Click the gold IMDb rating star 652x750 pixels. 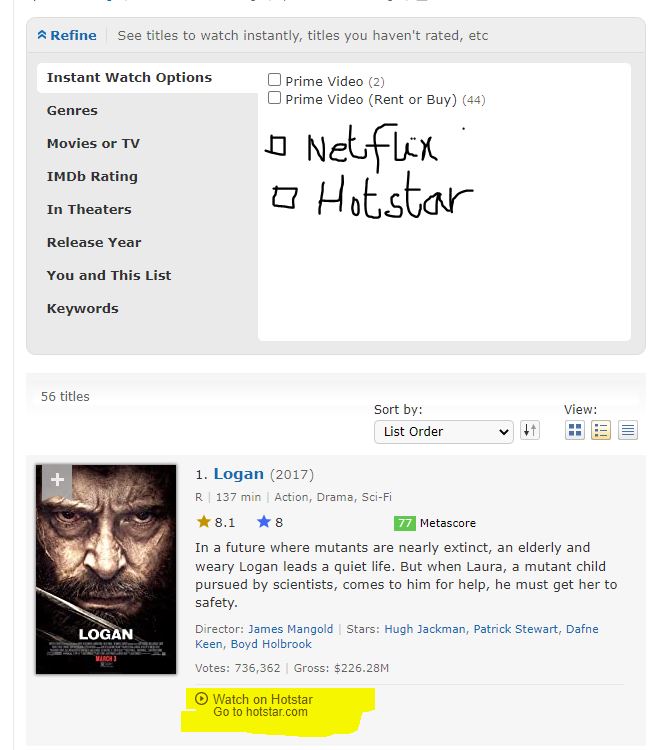pos(204,522)
